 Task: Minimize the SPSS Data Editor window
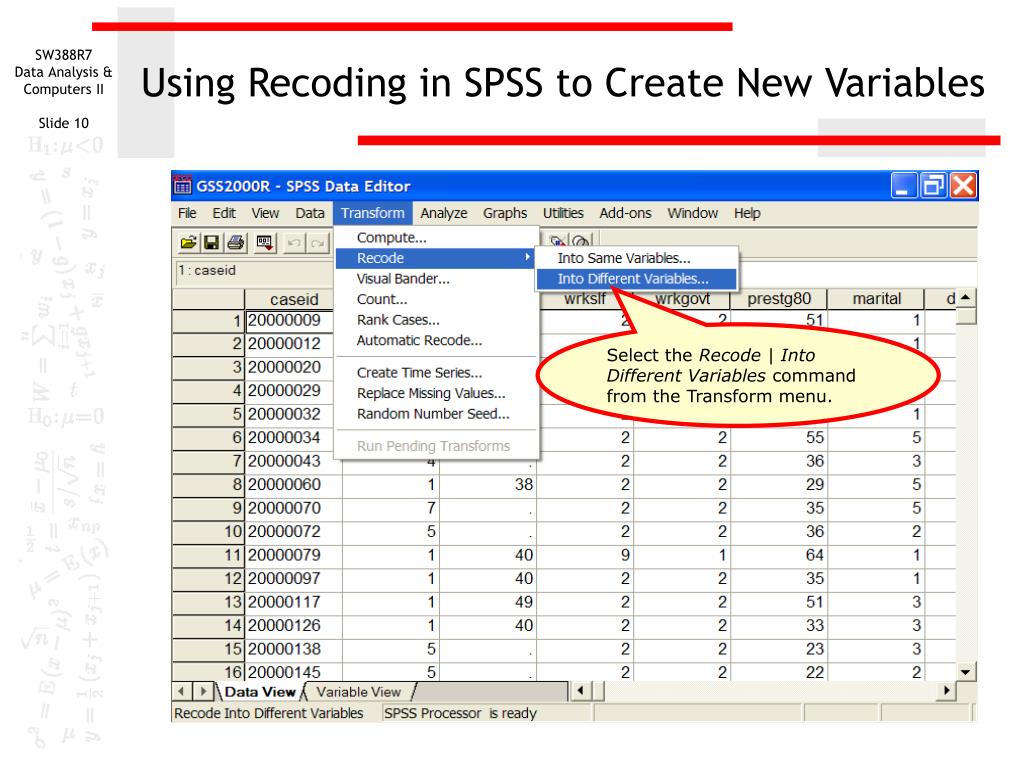pos(903,186)
